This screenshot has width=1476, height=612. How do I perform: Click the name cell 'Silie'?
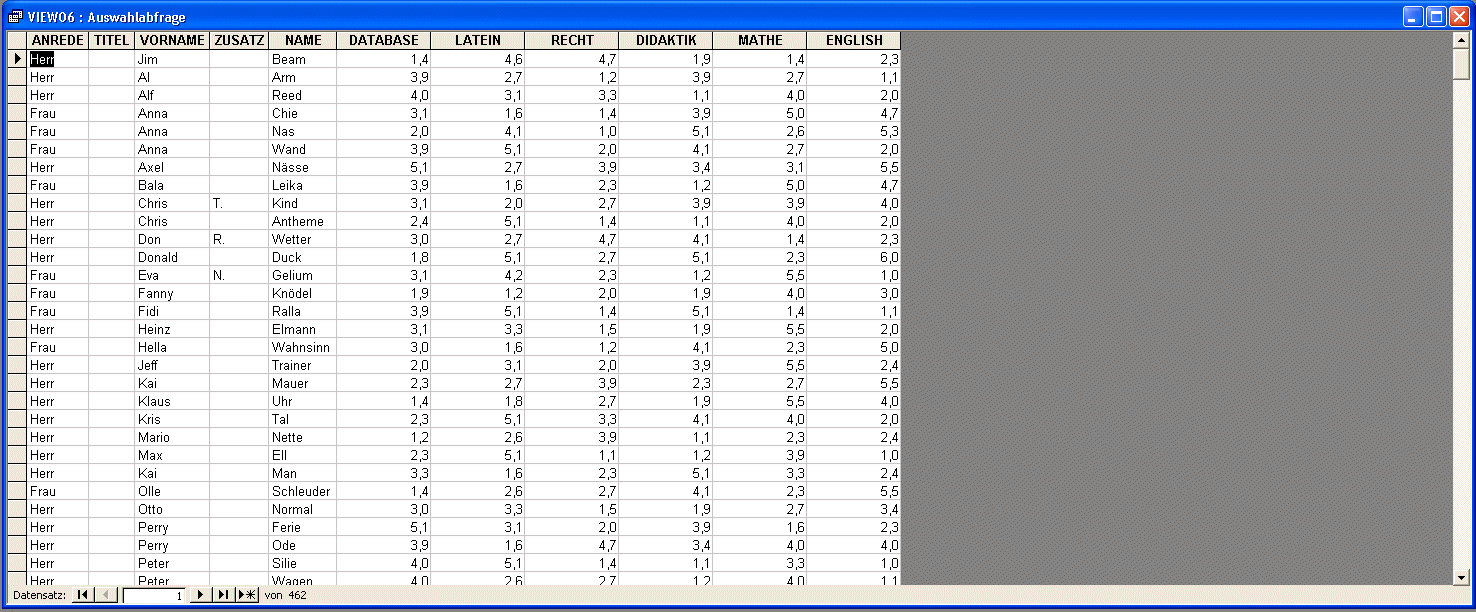point(303,563)
